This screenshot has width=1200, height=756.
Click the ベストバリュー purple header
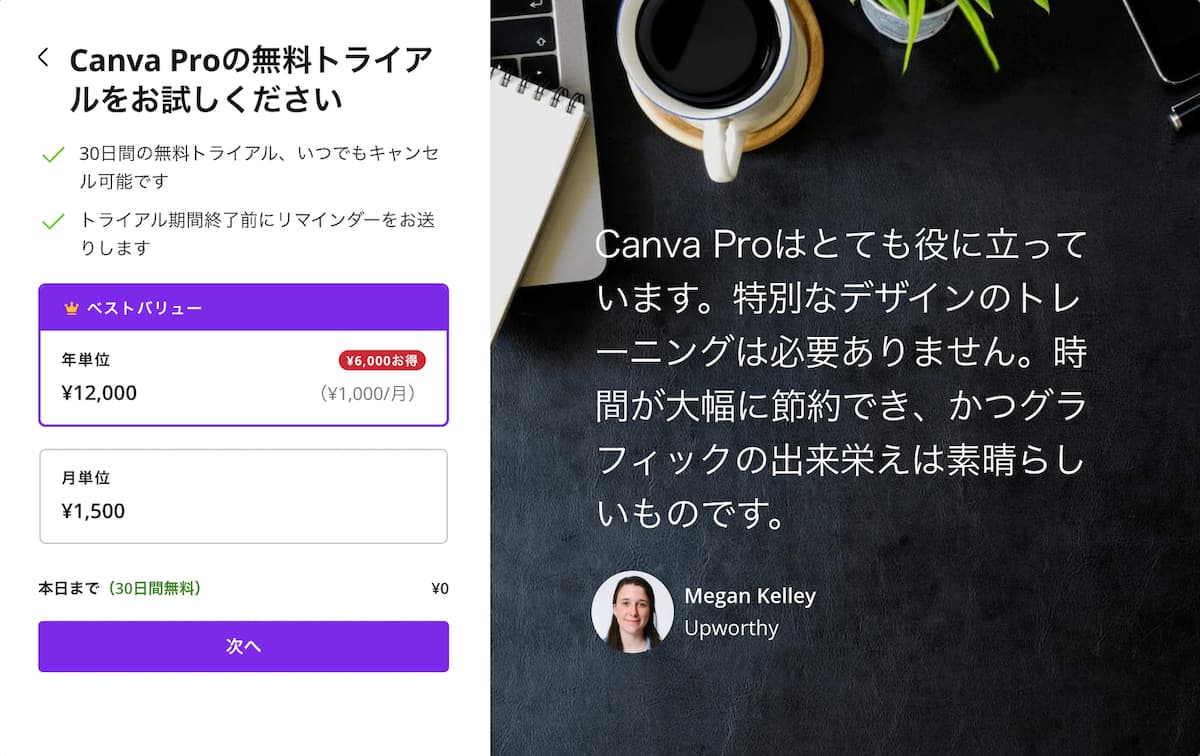243,308
